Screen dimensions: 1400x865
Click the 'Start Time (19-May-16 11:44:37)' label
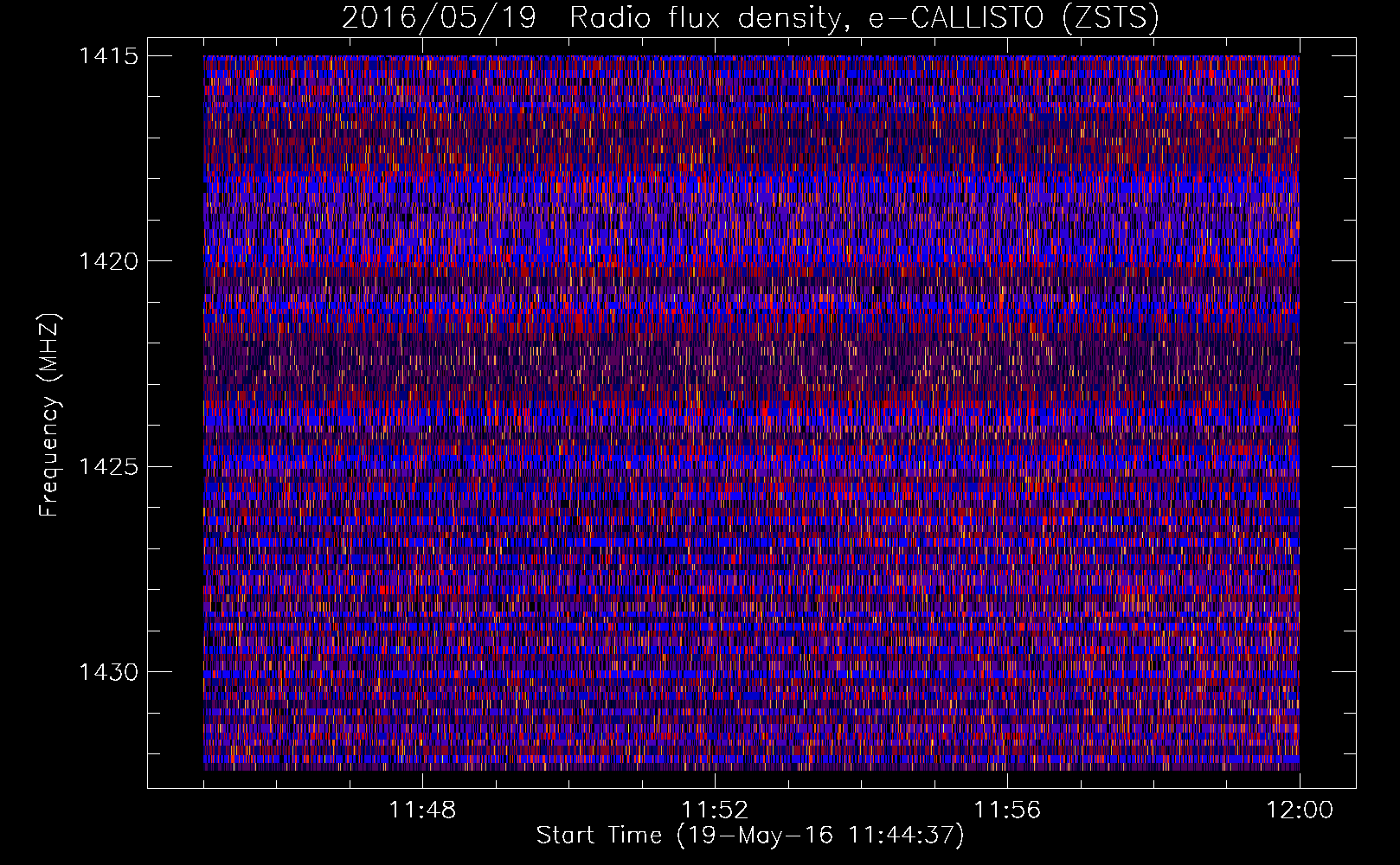(750, 836)
